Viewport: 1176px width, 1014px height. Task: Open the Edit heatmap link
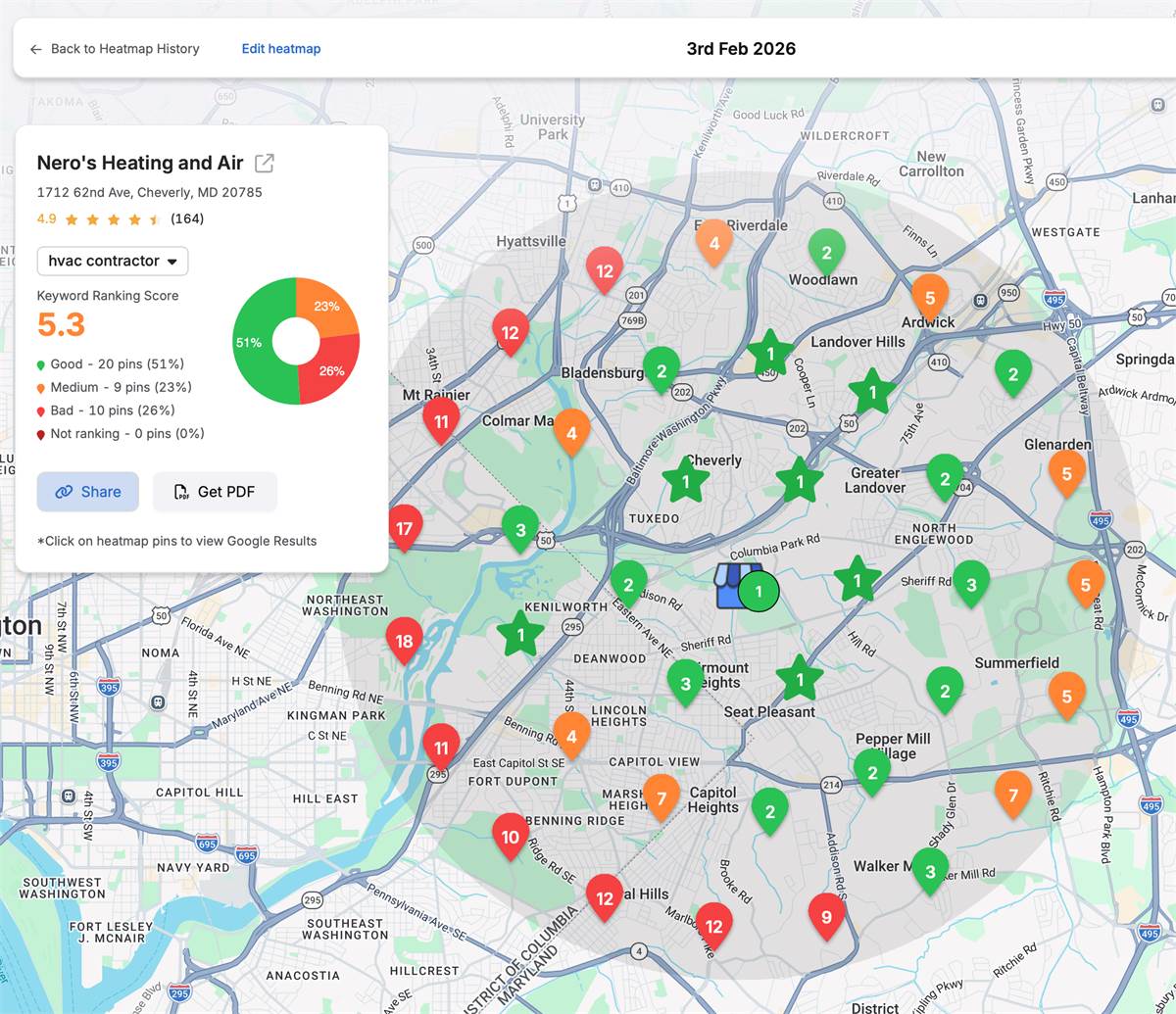coord(281,49)
